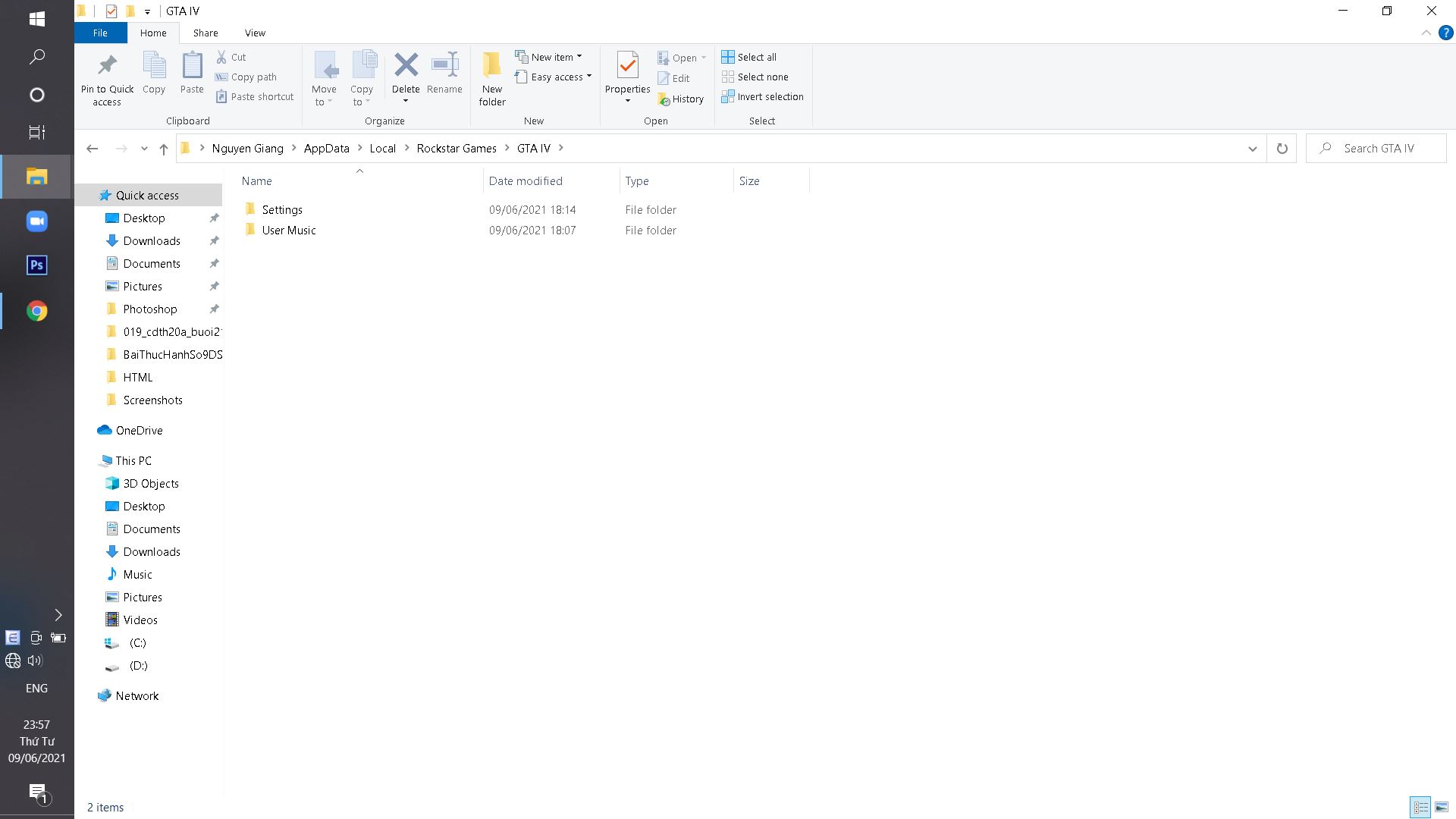Customize Quick Access Toolbar dropdown
1456x819 pixels.
tap(147, 11)
